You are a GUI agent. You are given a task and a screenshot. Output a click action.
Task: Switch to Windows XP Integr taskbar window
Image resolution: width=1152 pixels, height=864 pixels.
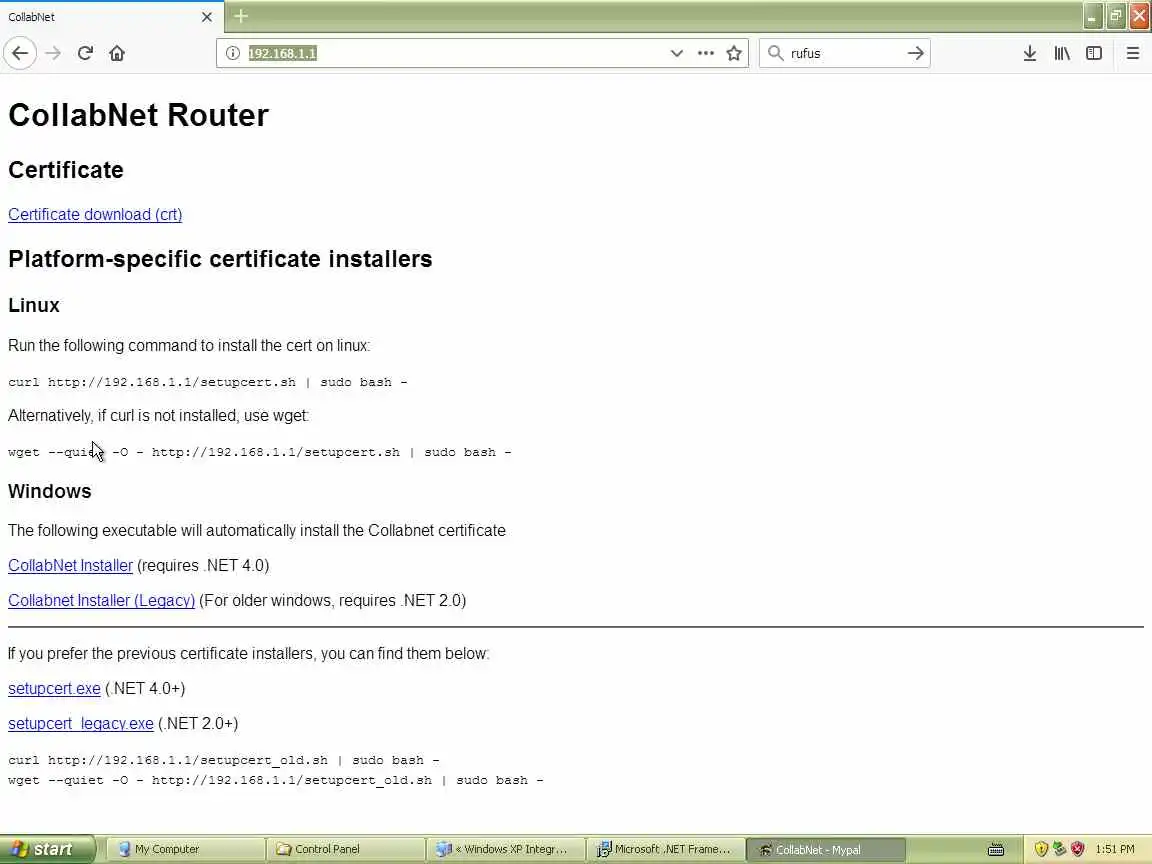[505, 849]
